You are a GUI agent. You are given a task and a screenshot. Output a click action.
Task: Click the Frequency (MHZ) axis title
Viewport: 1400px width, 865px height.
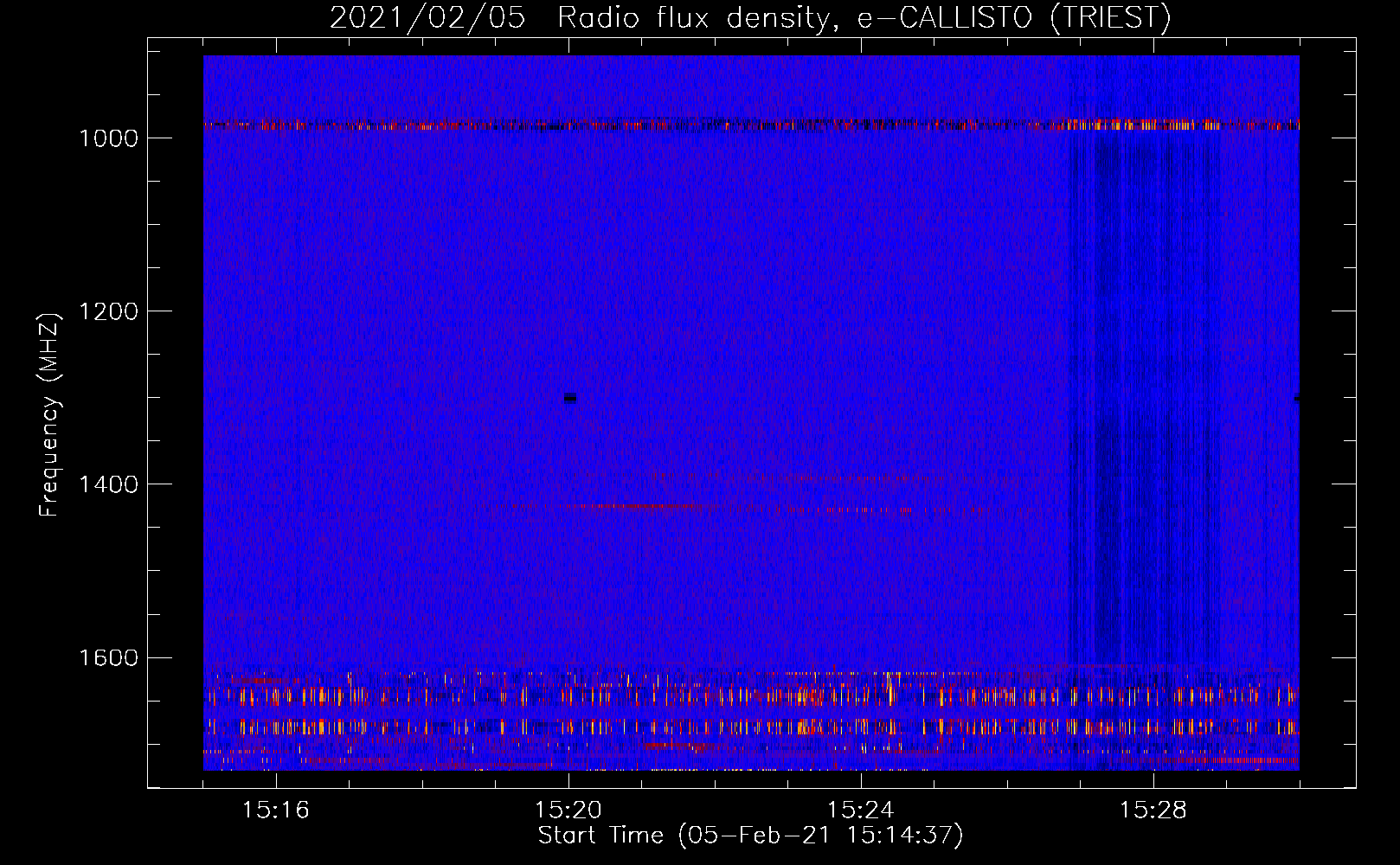tap(50, 415)
